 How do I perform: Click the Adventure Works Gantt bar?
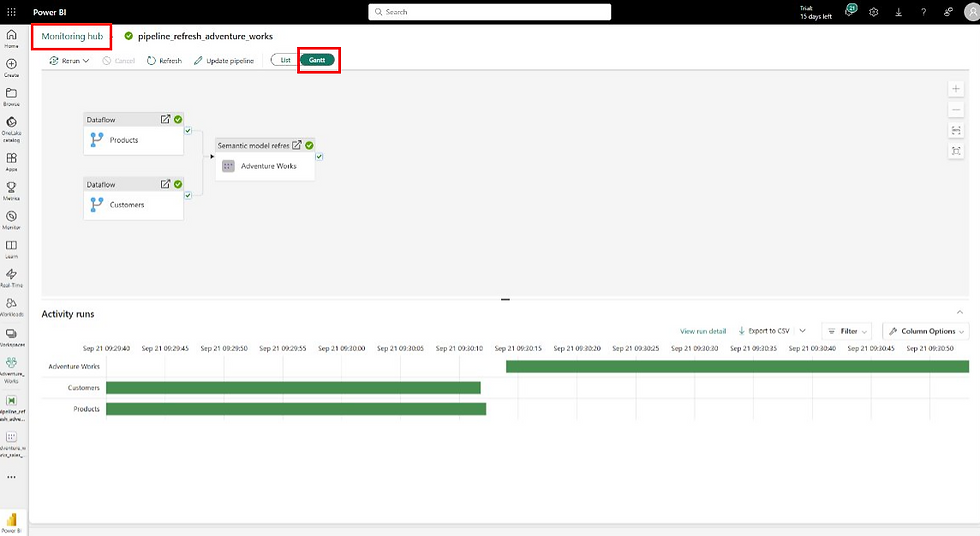click(738, 367)
